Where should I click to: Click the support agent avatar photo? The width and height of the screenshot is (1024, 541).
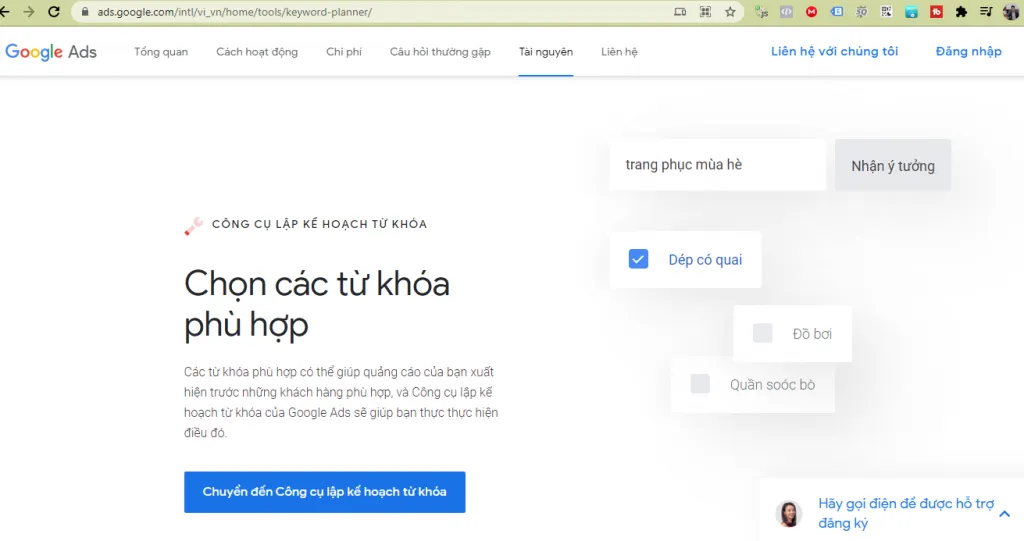788,514
